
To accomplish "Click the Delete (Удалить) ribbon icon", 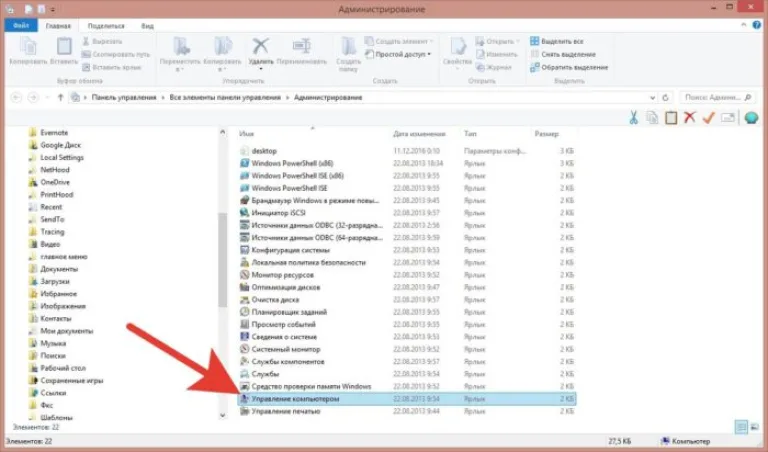I will click(260, 47).
